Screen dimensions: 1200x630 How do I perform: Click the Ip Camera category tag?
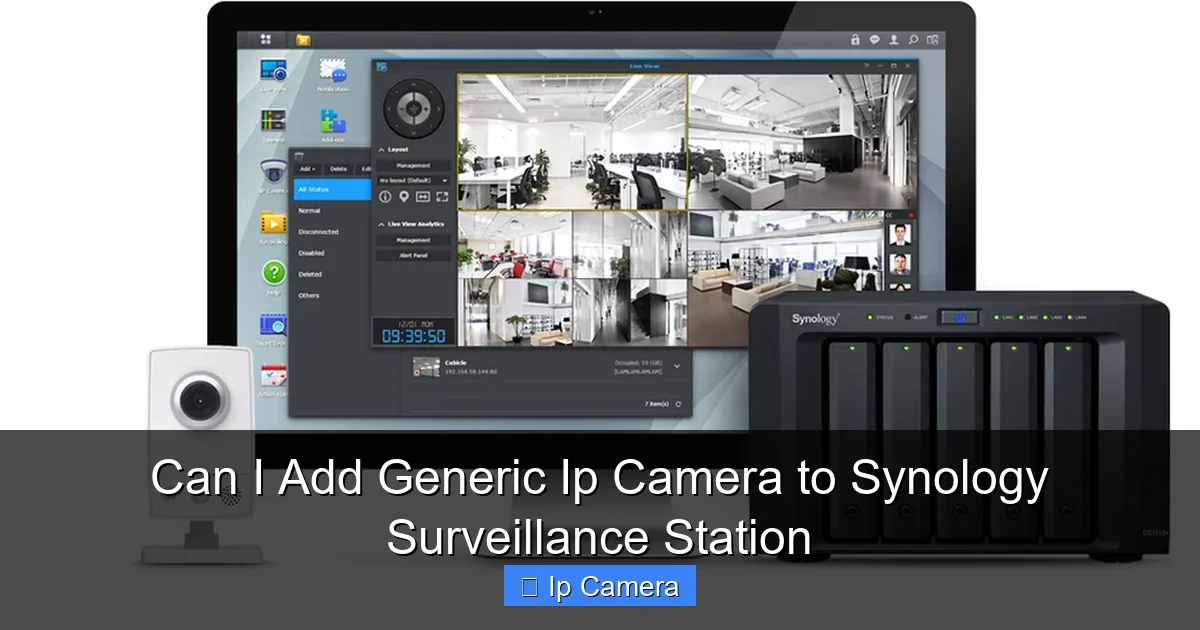click(x=600, y=587)
